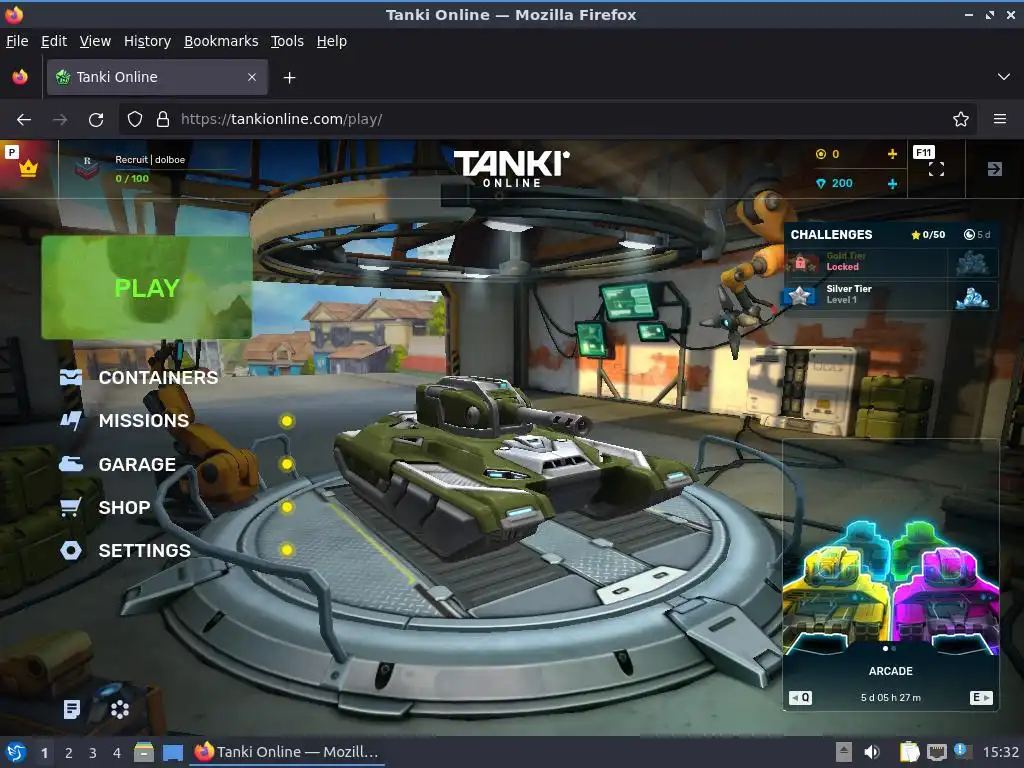
Task: Click the garage tank icon
Action: [71, 464]
